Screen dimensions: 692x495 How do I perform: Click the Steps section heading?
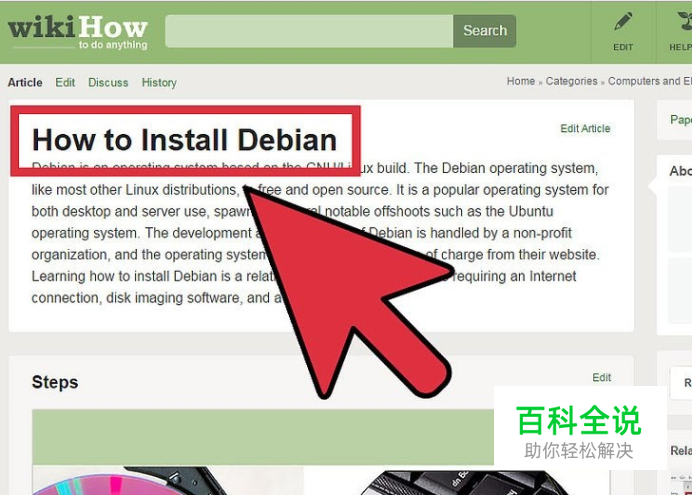[55, 382]
